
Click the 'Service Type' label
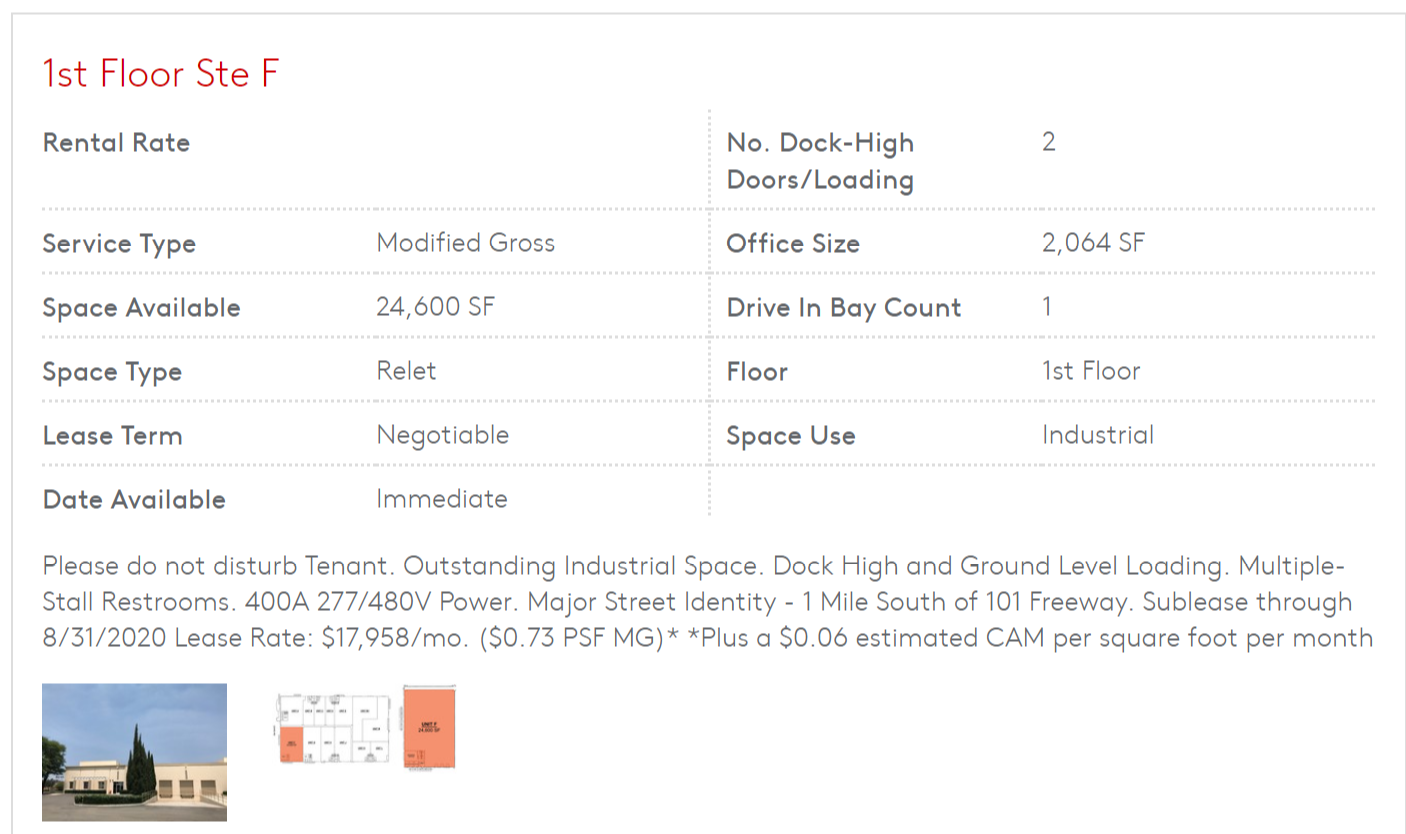coord(119,244)
